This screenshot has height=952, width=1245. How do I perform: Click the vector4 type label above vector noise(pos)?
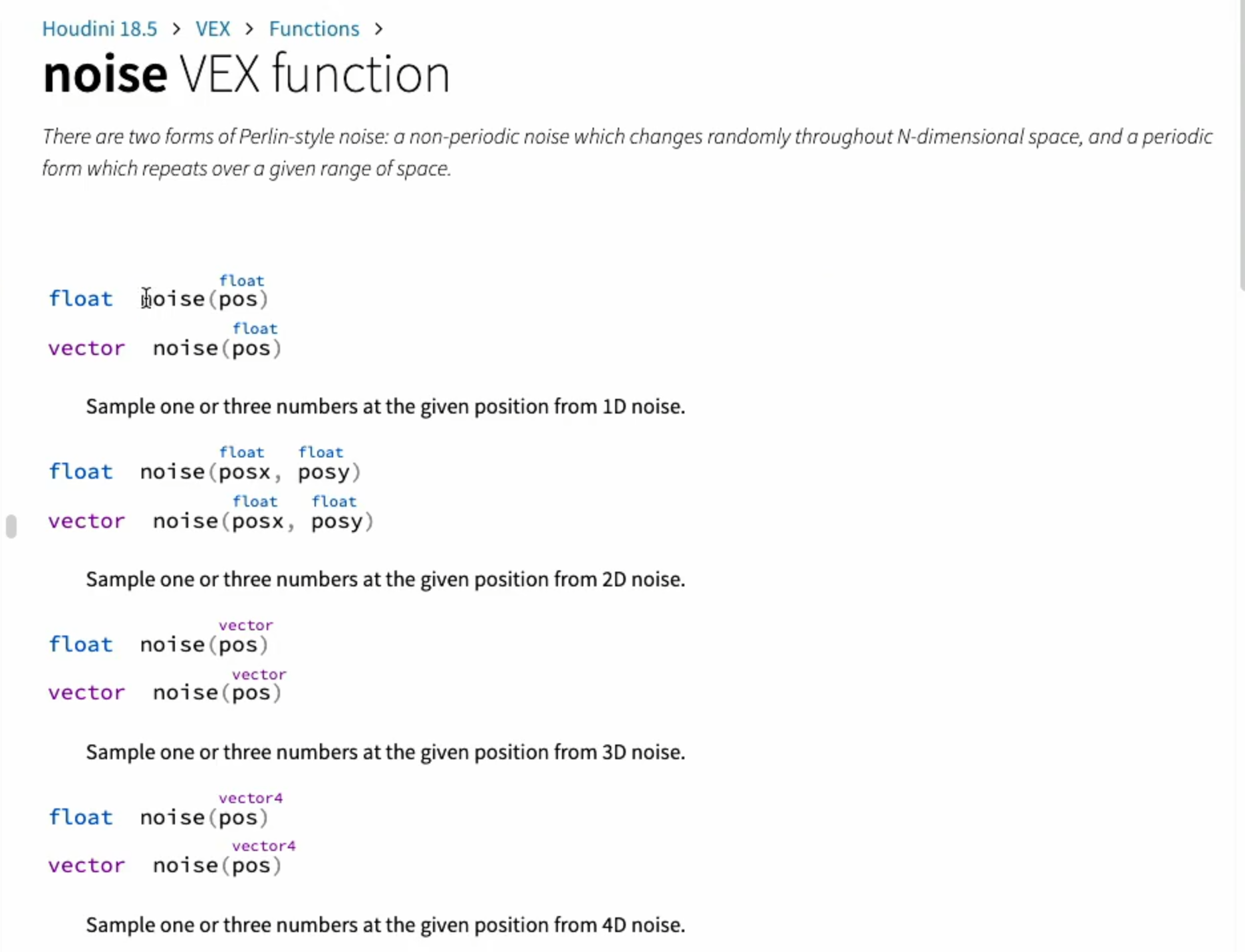pyautogui.click(x=263, y=846)
